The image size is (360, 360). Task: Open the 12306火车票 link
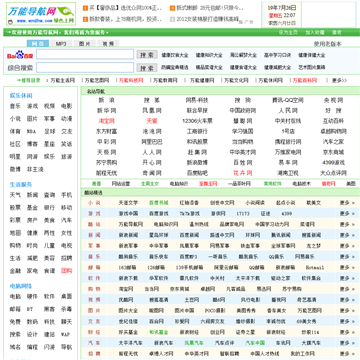pyautogui.click(x=197, y=121)
